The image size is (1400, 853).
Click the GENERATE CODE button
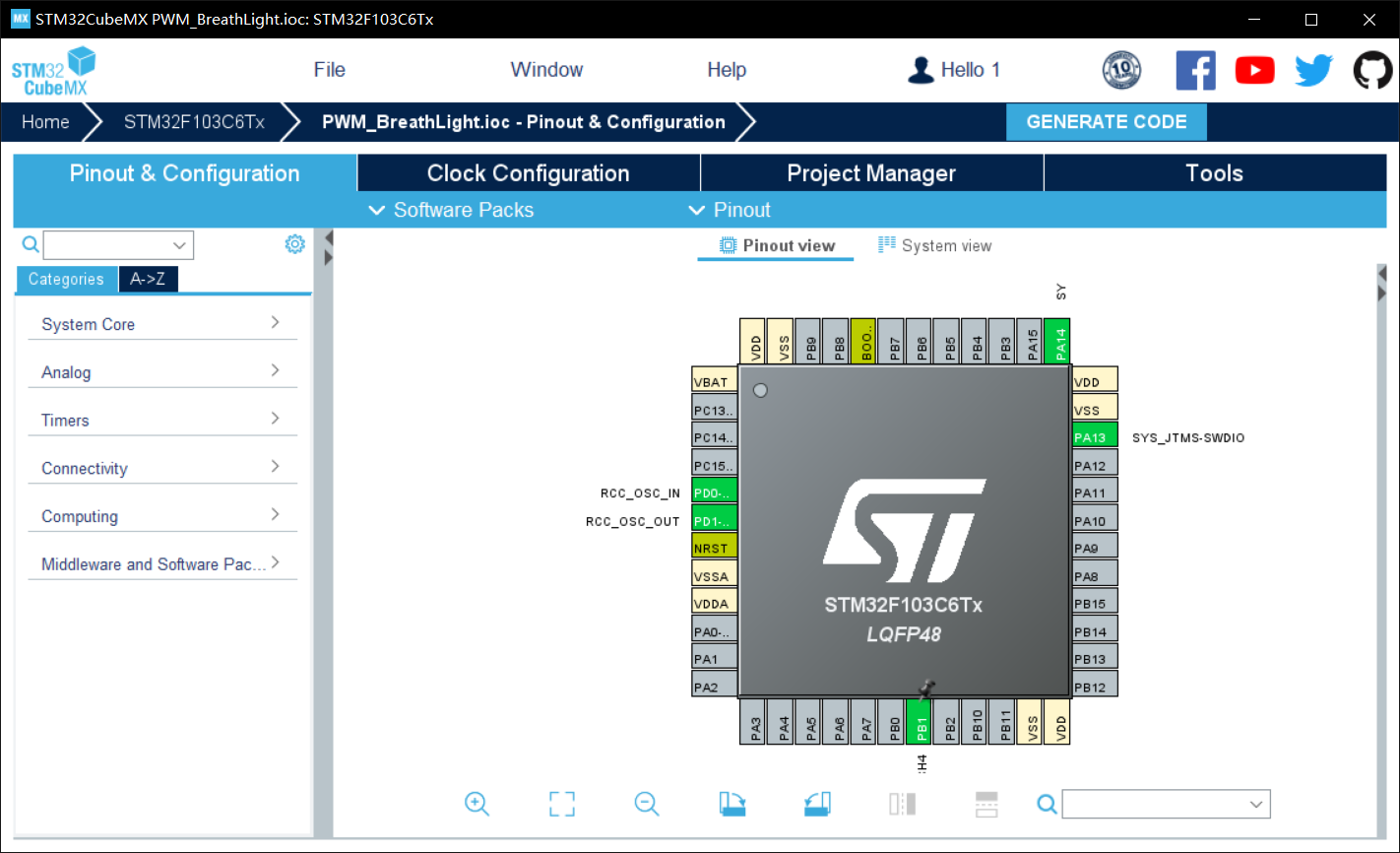[x=1107, y=122]
